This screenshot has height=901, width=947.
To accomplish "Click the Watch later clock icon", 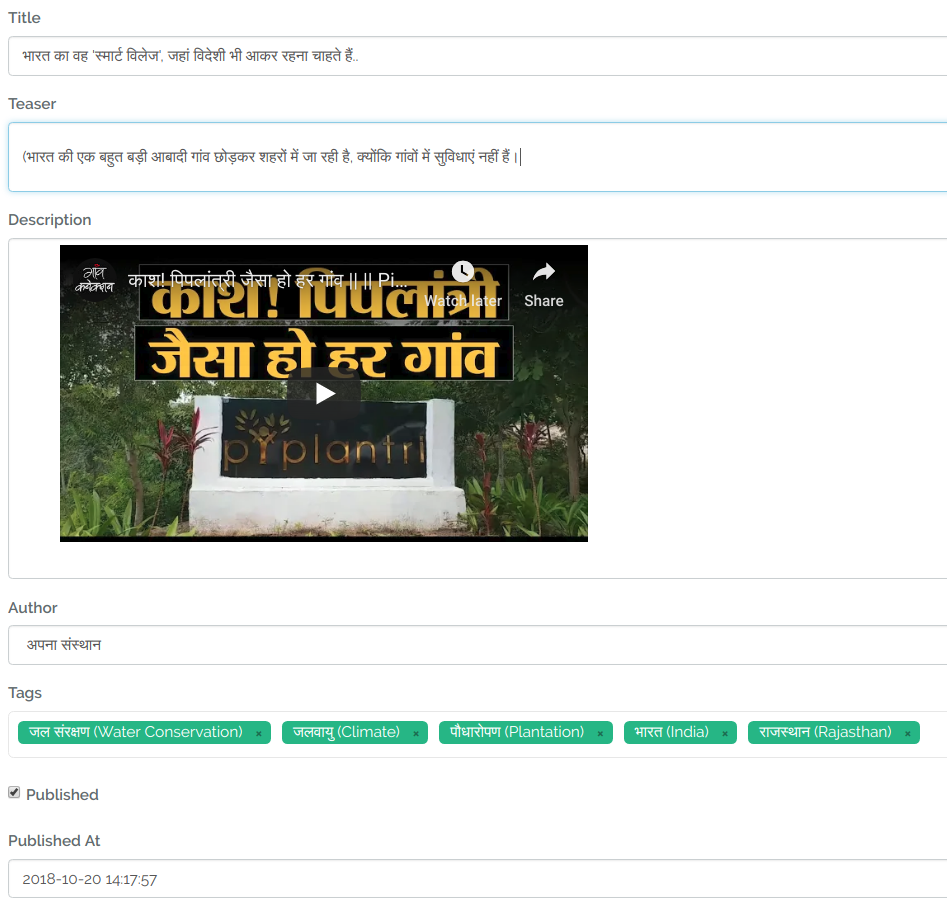I will (462, 272).
